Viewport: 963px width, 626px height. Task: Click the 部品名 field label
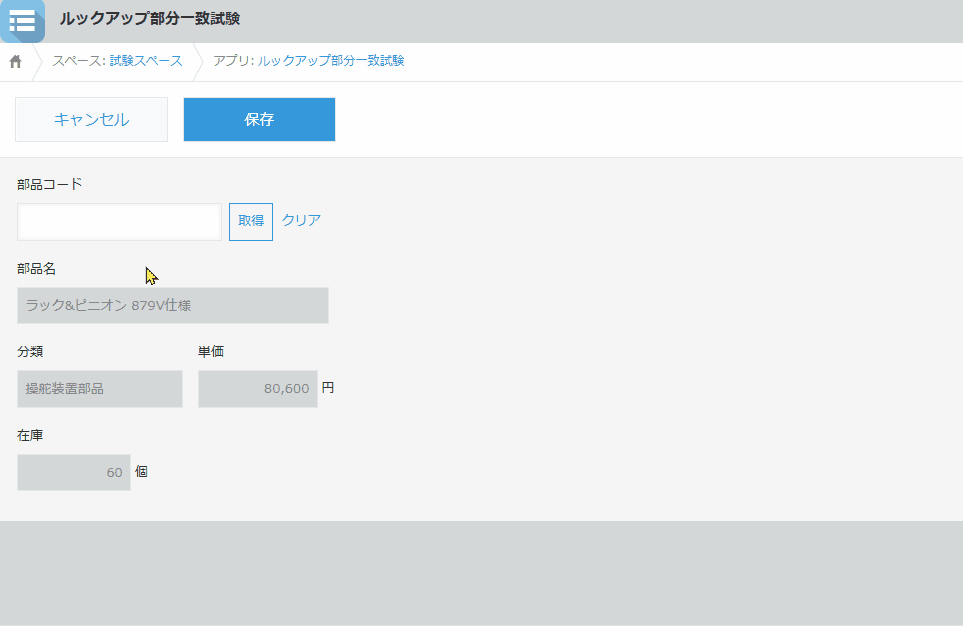coord(37,268)
